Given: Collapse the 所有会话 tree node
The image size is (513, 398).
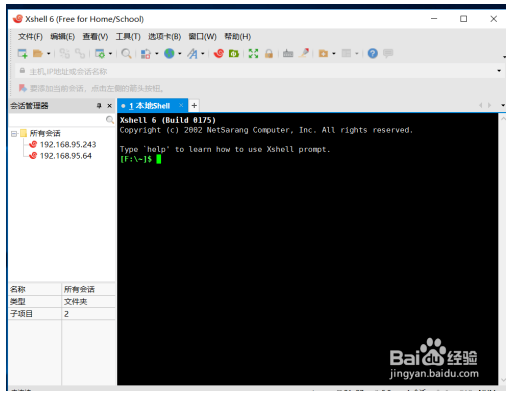Looking at the screenshot, I should (x=14, y=134).
